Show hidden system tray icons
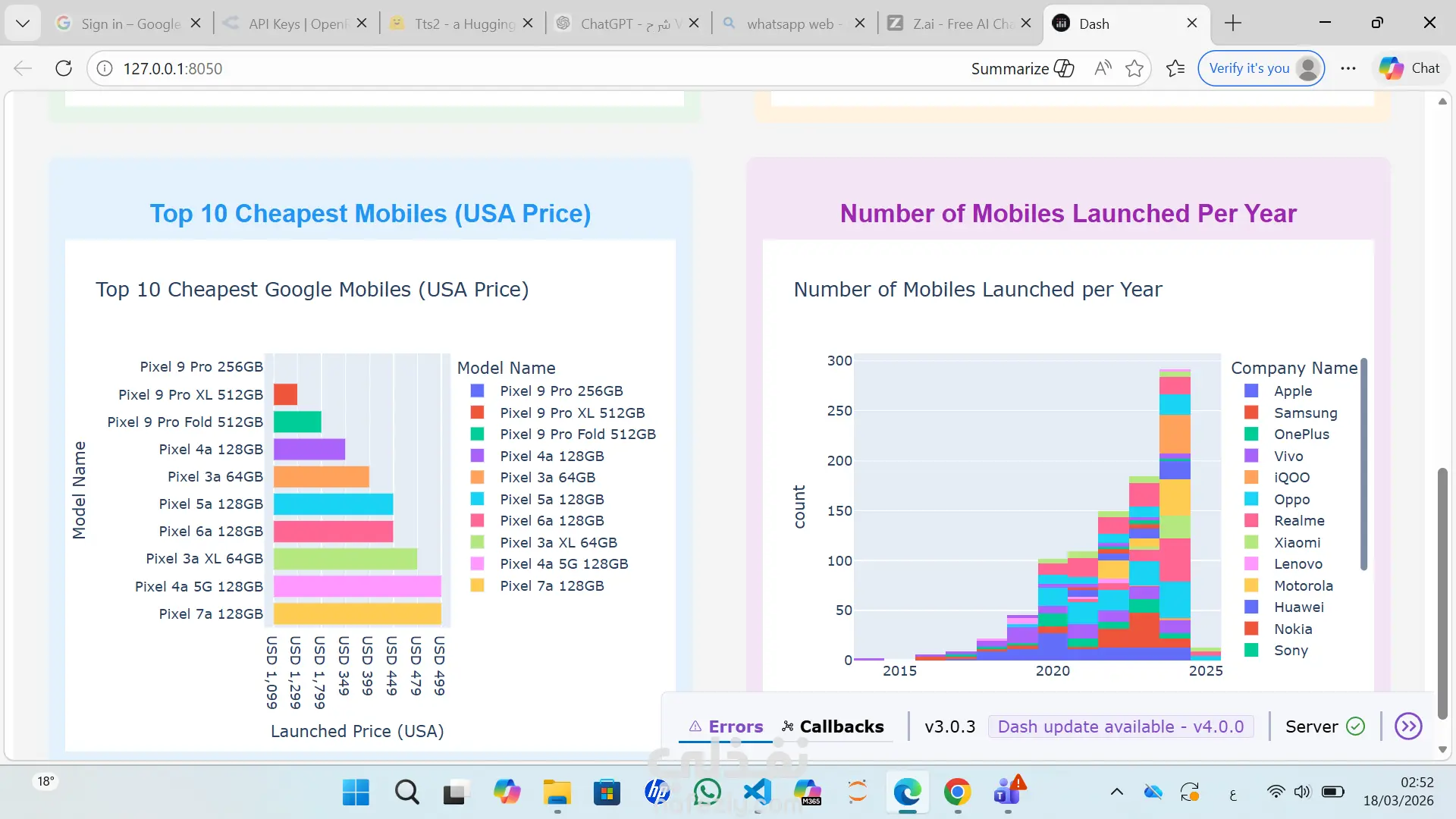 point(1116,792)
